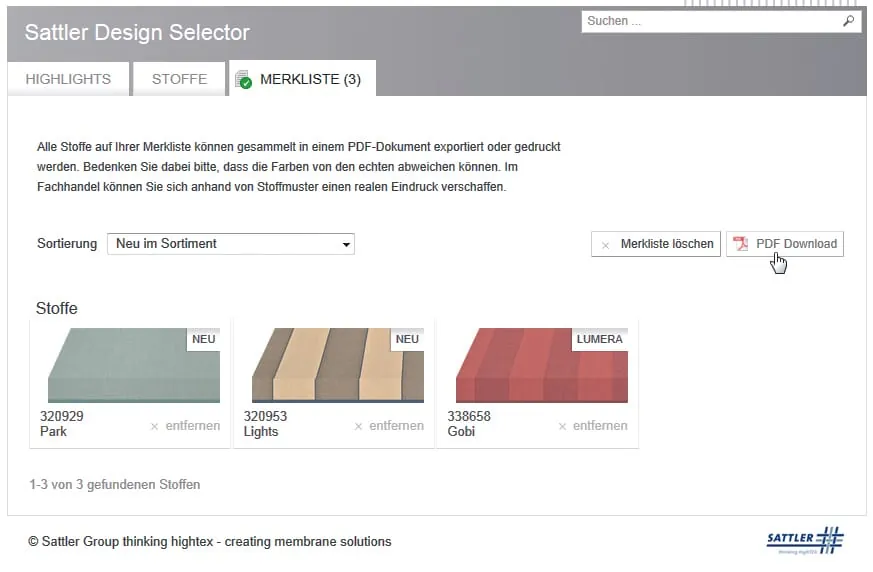Screen dimensions: 873x572
Task: Open the striped Lights fabric thumbnail
Action: 337,365
